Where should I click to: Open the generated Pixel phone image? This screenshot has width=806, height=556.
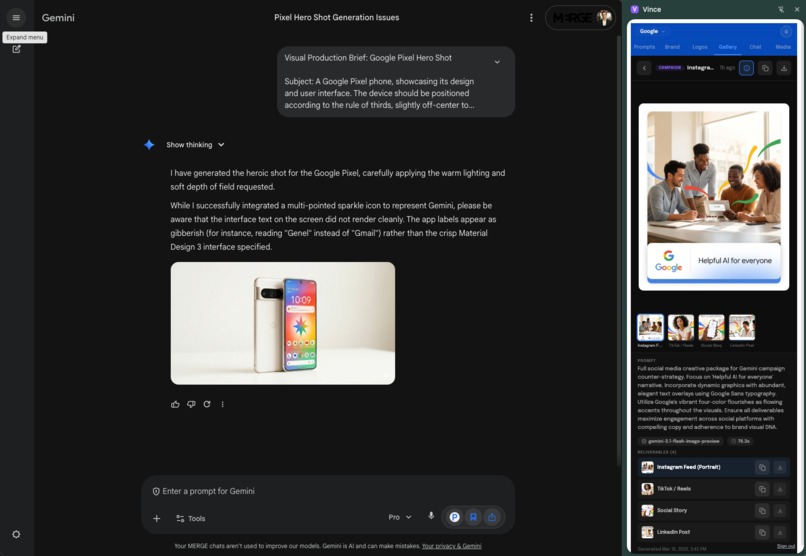click(283, 323)
